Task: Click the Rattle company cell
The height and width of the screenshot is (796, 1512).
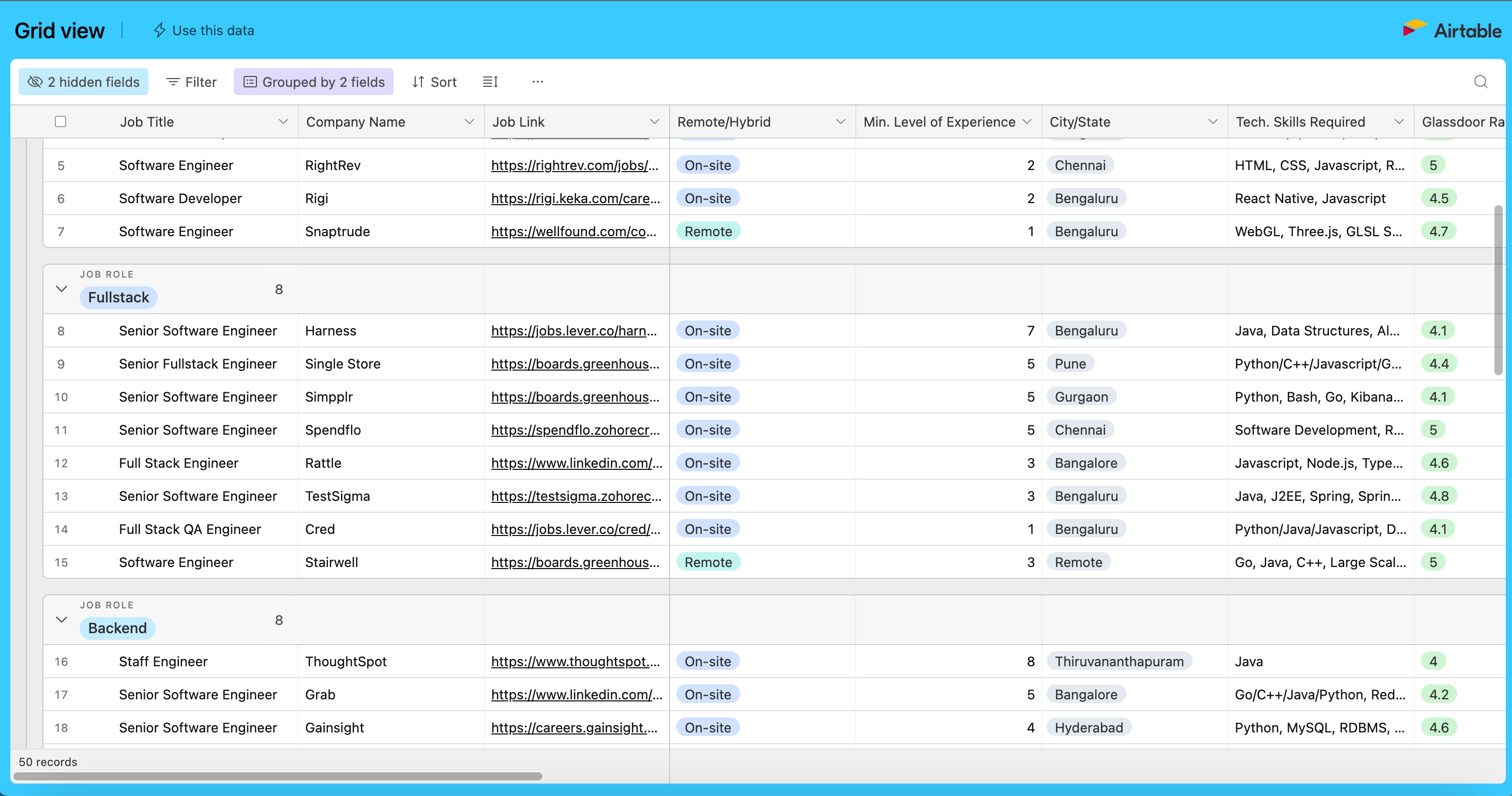Action: [x=391, y=463]
